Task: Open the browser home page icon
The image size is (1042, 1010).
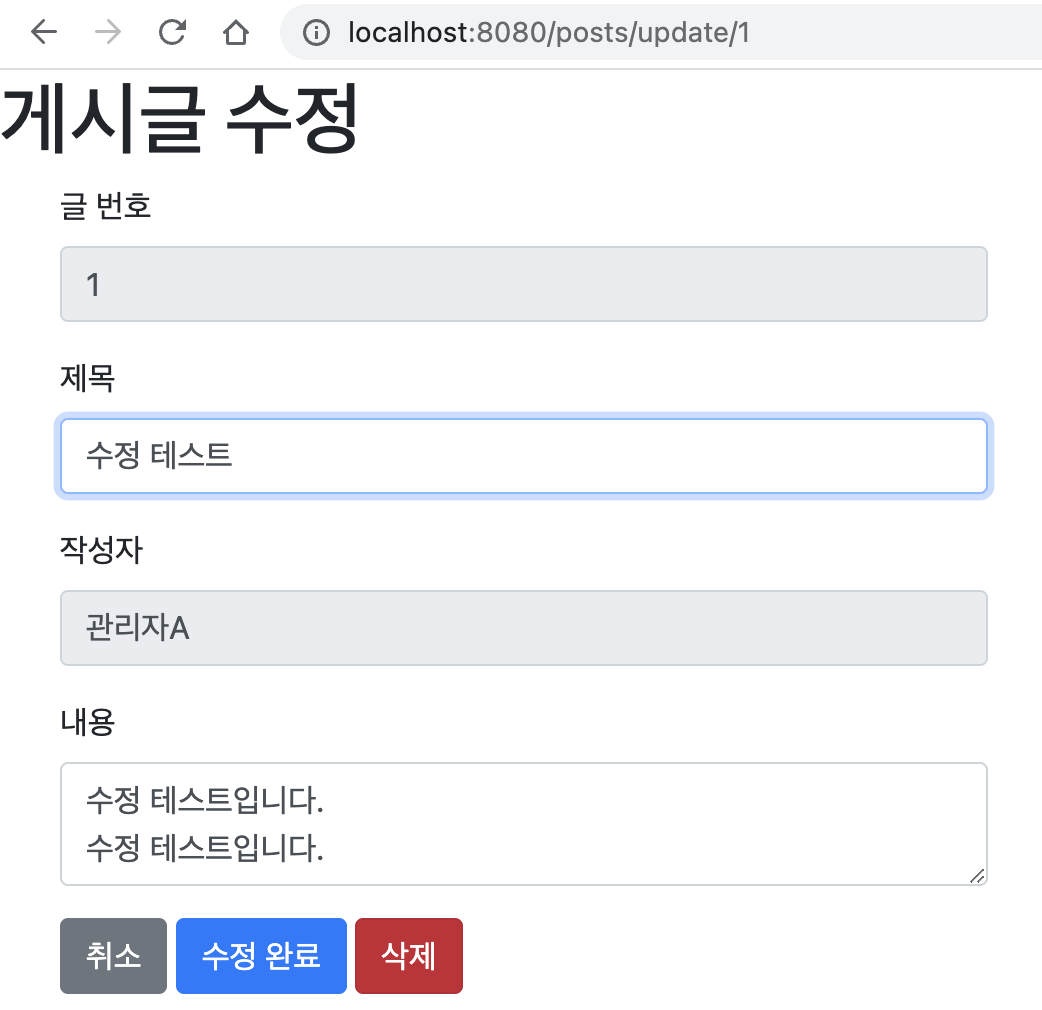Action: tap(235, 32)
